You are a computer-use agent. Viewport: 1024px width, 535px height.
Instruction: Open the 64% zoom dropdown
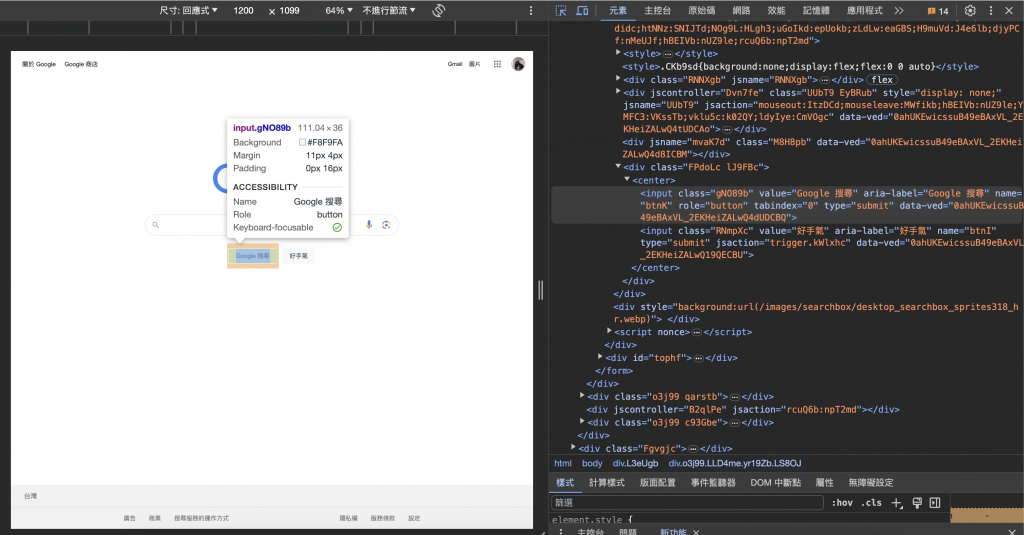pyautogui.click(x=339, y=10)
